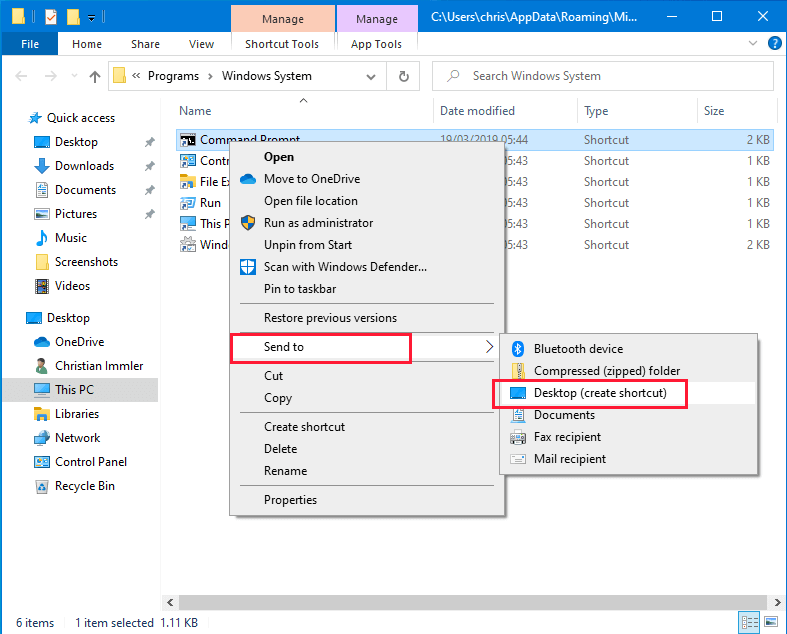The height and width of the screenshot is (634, 787).
Task: Open the Shortcut Tools tab
Action: [282, 44]
